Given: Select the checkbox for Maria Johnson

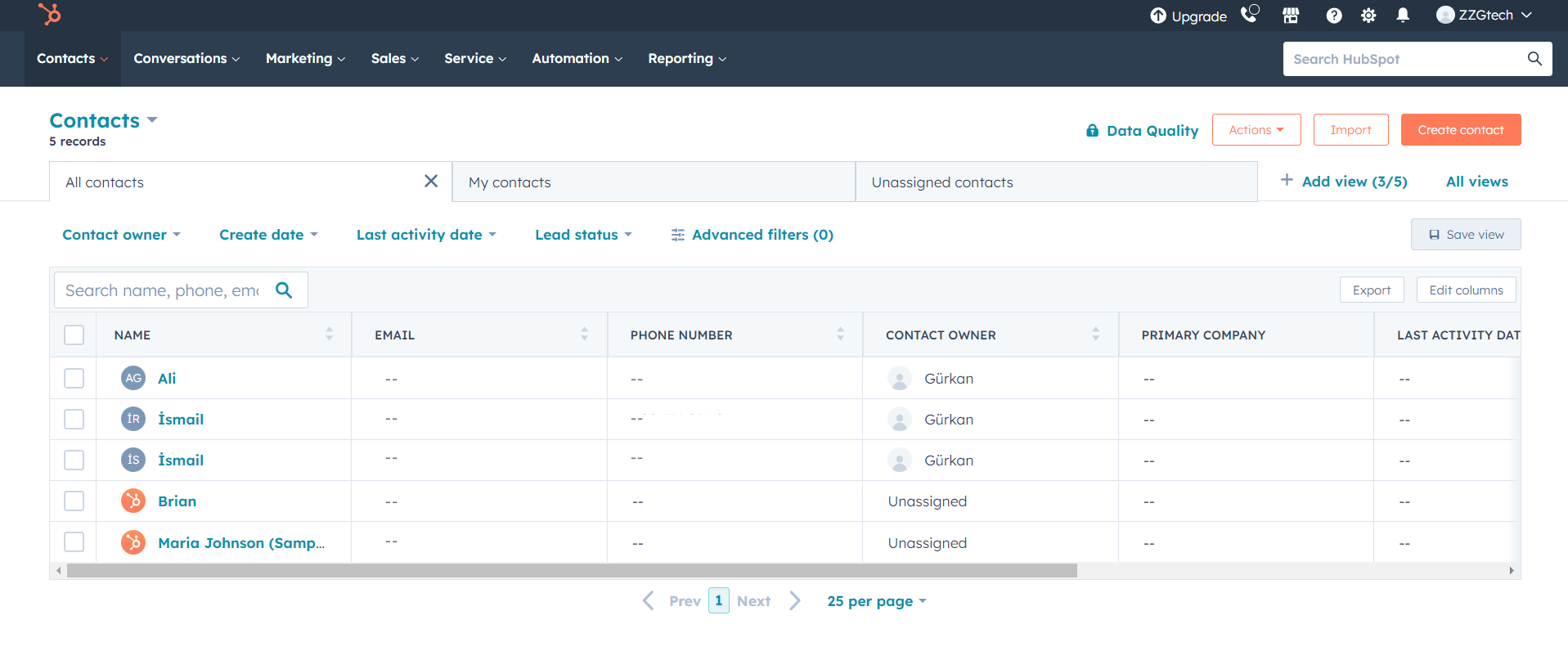Looking at the screenshot, I should pos(74,542).
